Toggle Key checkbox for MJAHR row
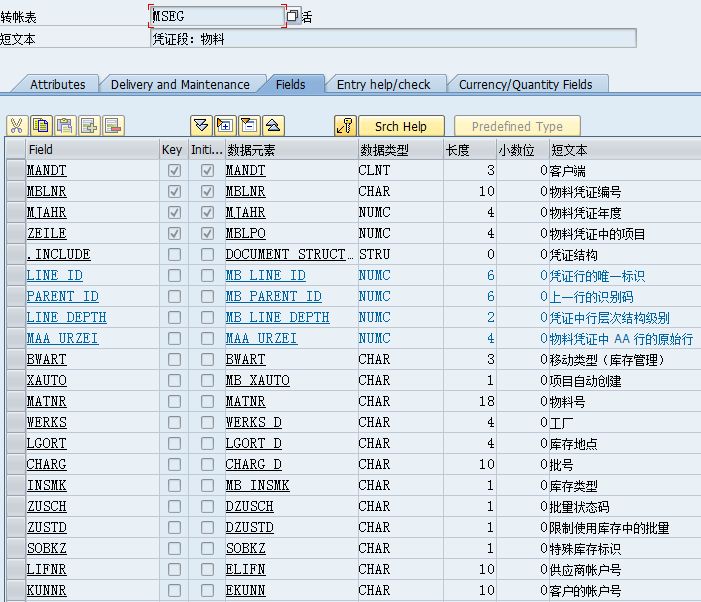The image size is (701, 602). coord(174,212)
